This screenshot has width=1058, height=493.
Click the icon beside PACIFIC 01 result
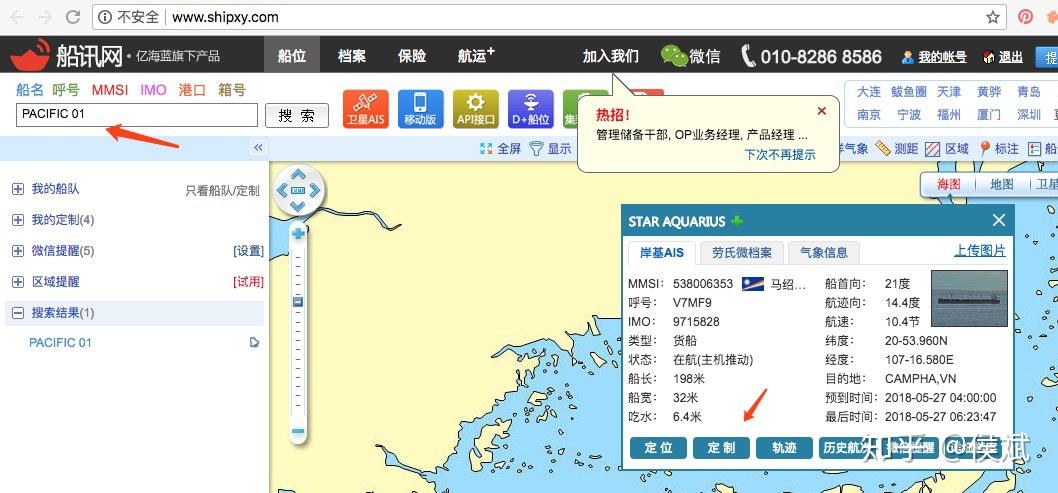click(254, 343)
